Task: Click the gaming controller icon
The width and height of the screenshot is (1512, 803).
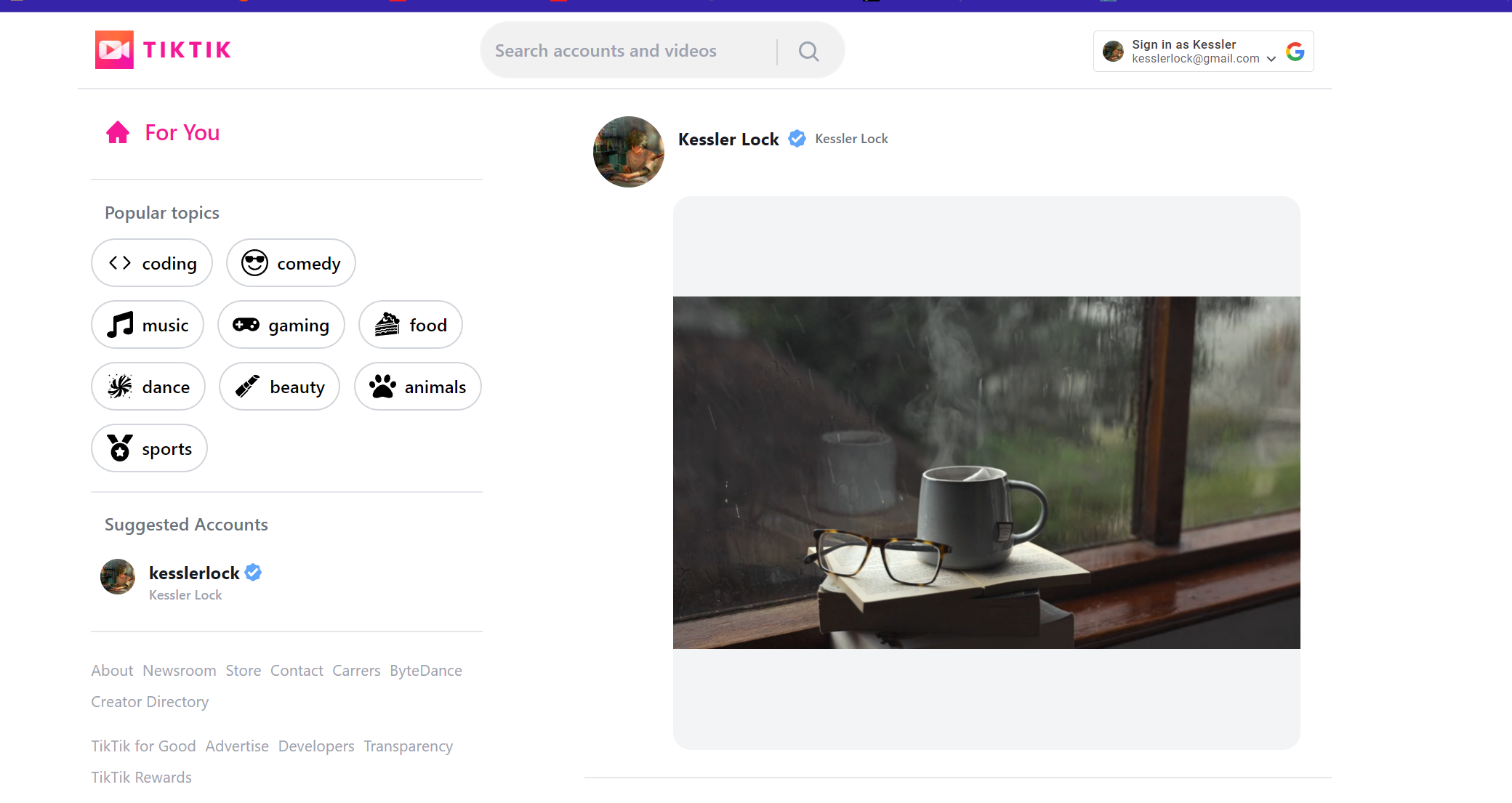Action: [x=247, y=325]
